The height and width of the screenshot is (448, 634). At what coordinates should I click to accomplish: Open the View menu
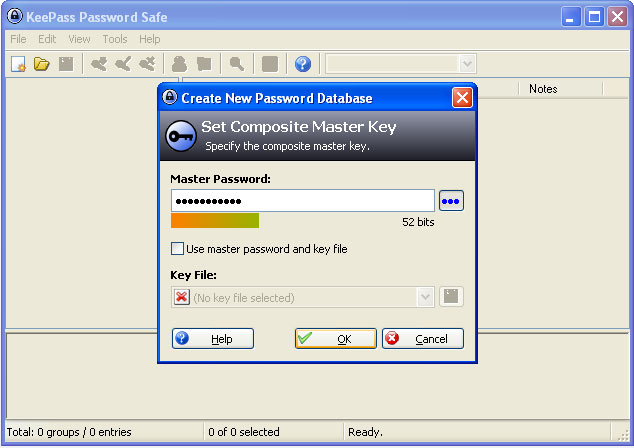tap(79, 39)
